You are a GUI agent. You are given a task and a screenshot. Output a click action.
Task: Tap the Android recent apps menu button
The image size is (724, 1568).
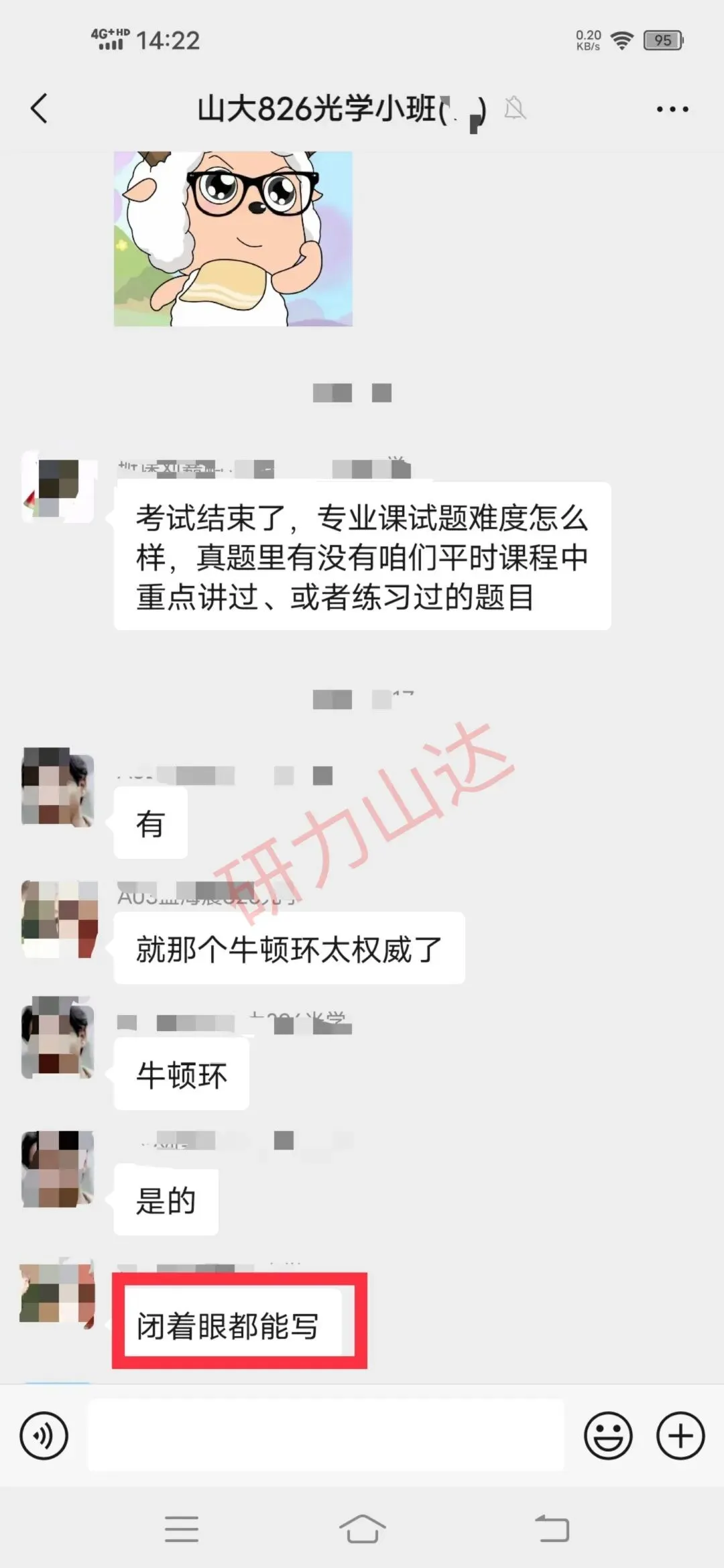[182, 1529]
